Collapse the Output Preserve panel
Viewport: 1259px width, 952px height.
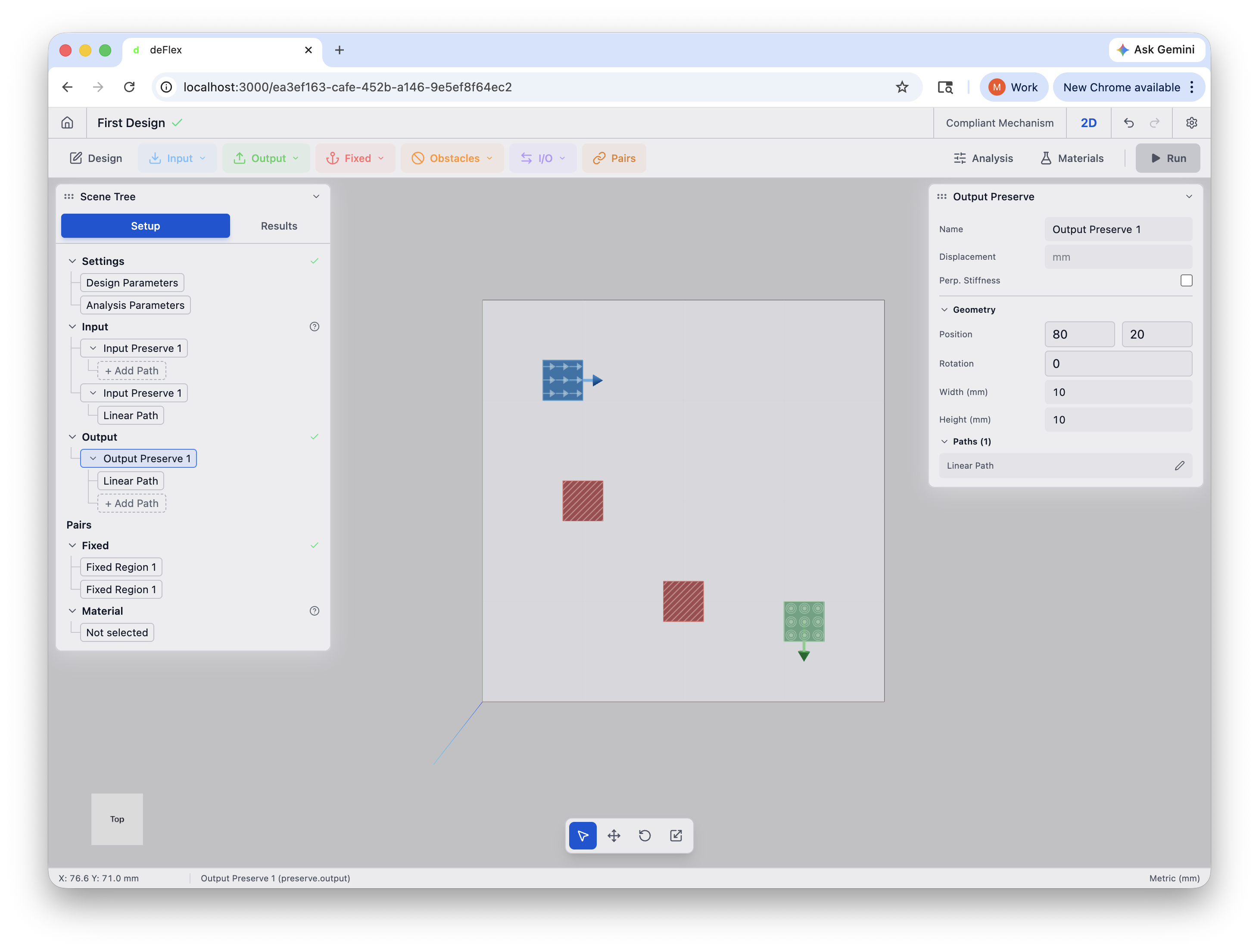(x=1188, y=196)
